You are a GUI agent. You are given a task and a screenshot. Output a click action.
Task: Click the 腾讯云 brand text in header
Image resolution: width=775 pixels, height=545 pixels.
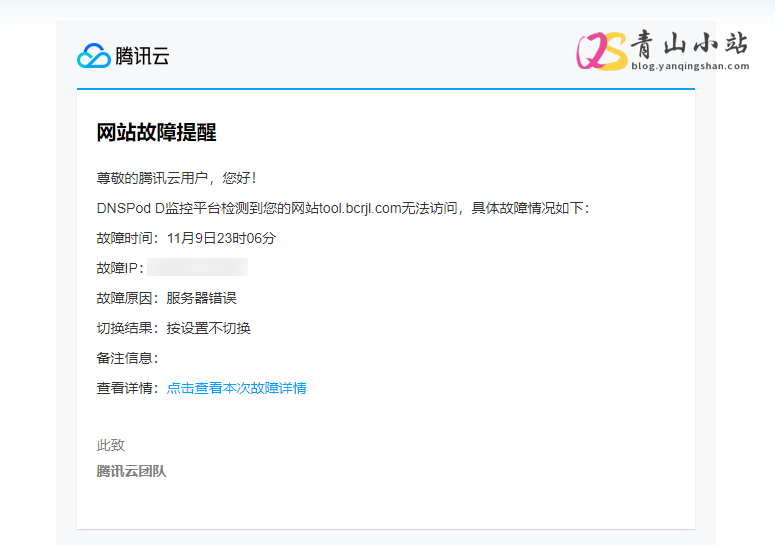tap(142, 56)
